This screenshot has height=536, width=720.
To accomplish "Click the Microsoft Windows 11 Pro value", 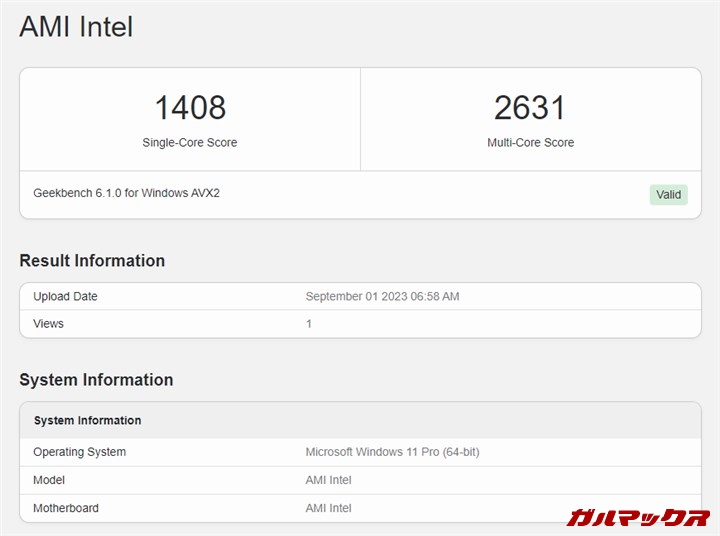I will tap(392, 452).
